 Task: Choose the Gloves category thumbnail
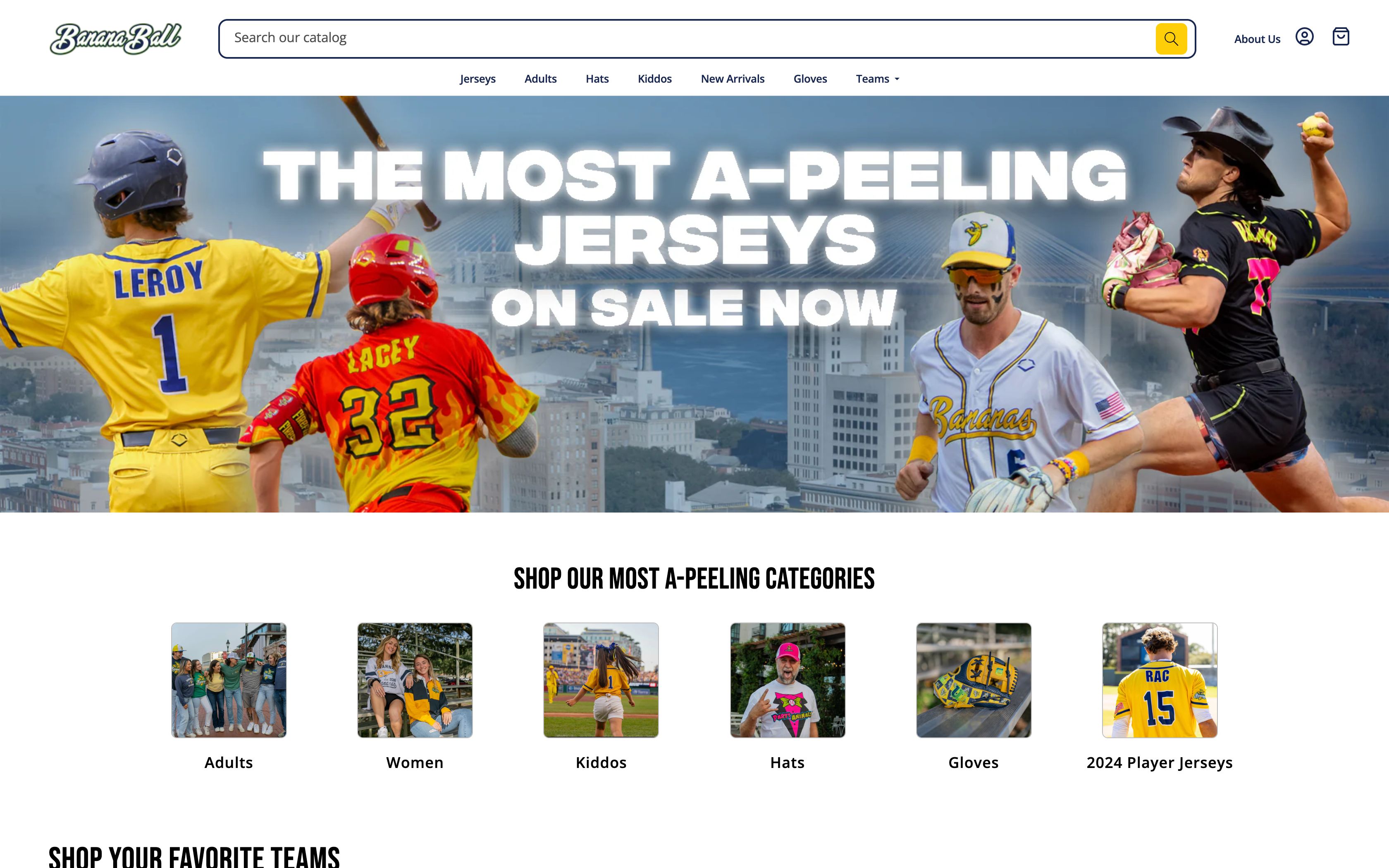[974, 680]
